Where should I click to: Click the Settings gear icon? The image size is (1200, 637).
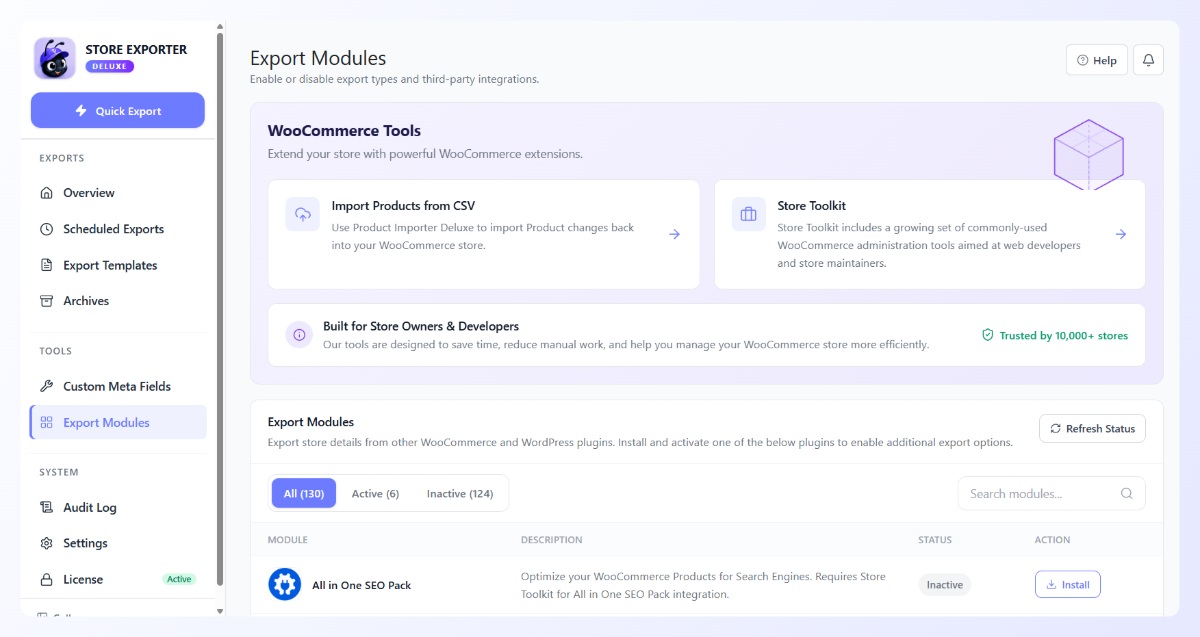pyautogui.click(x=46, y=543)
